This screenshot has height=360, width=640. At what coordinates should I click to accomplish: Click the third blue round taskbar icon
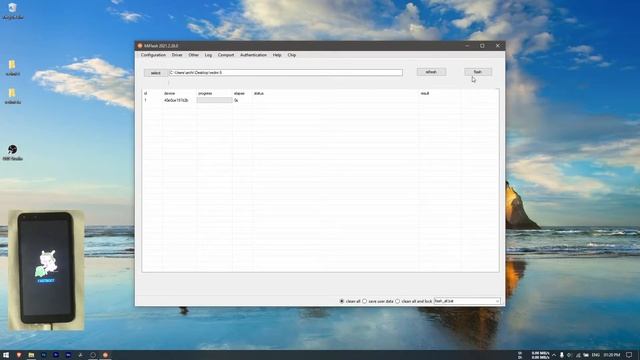pyautogui.click(x=68, y=355)
